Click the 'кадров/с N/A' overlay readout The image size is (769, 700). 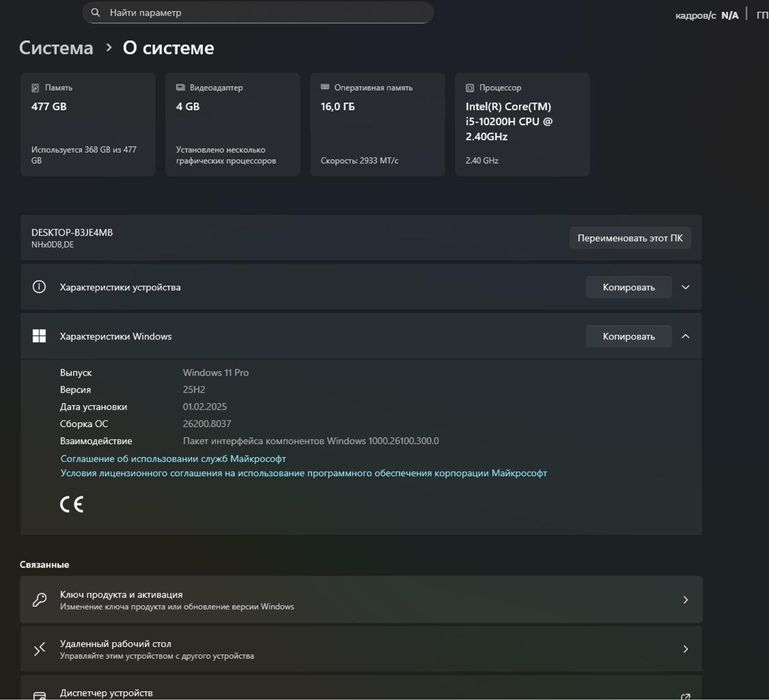click(707, 16)
